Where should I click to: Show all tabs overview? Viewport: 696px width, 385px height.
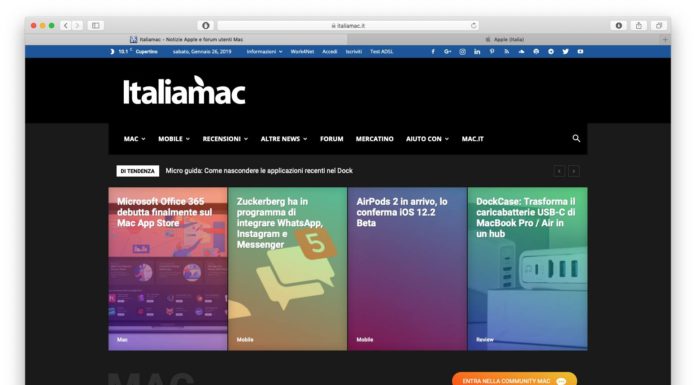coord(659,25)
